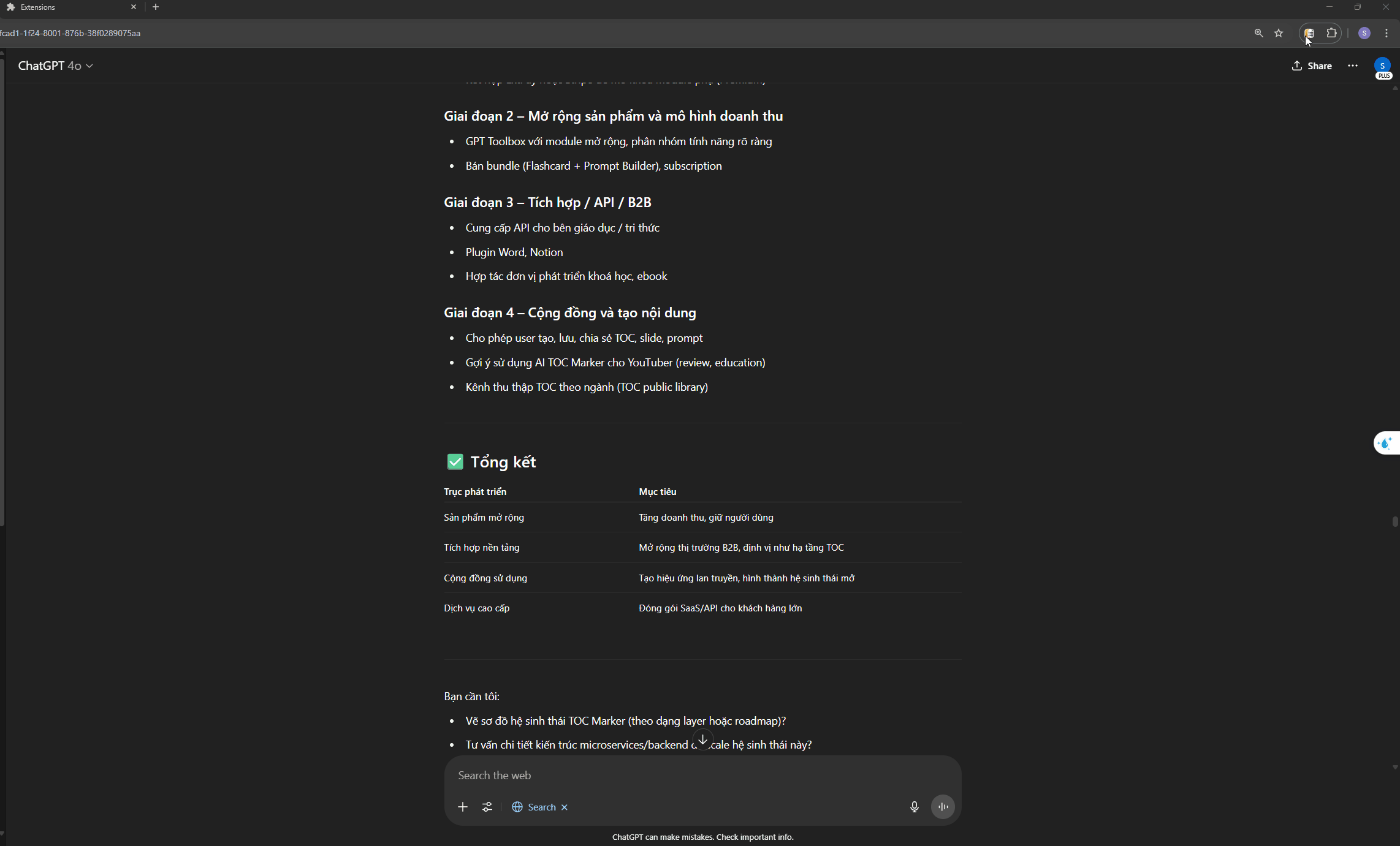Image resolution: width=1400 pixels, height=846 pixels.
Task: Open the conversation three-dots options menu
Action: coord(1352,66)
